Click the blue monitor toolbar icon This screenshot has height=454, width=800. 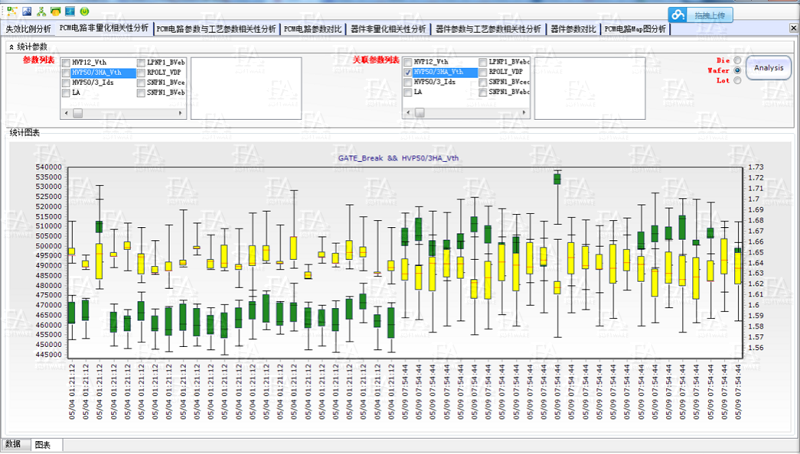(x=69, y=10)
